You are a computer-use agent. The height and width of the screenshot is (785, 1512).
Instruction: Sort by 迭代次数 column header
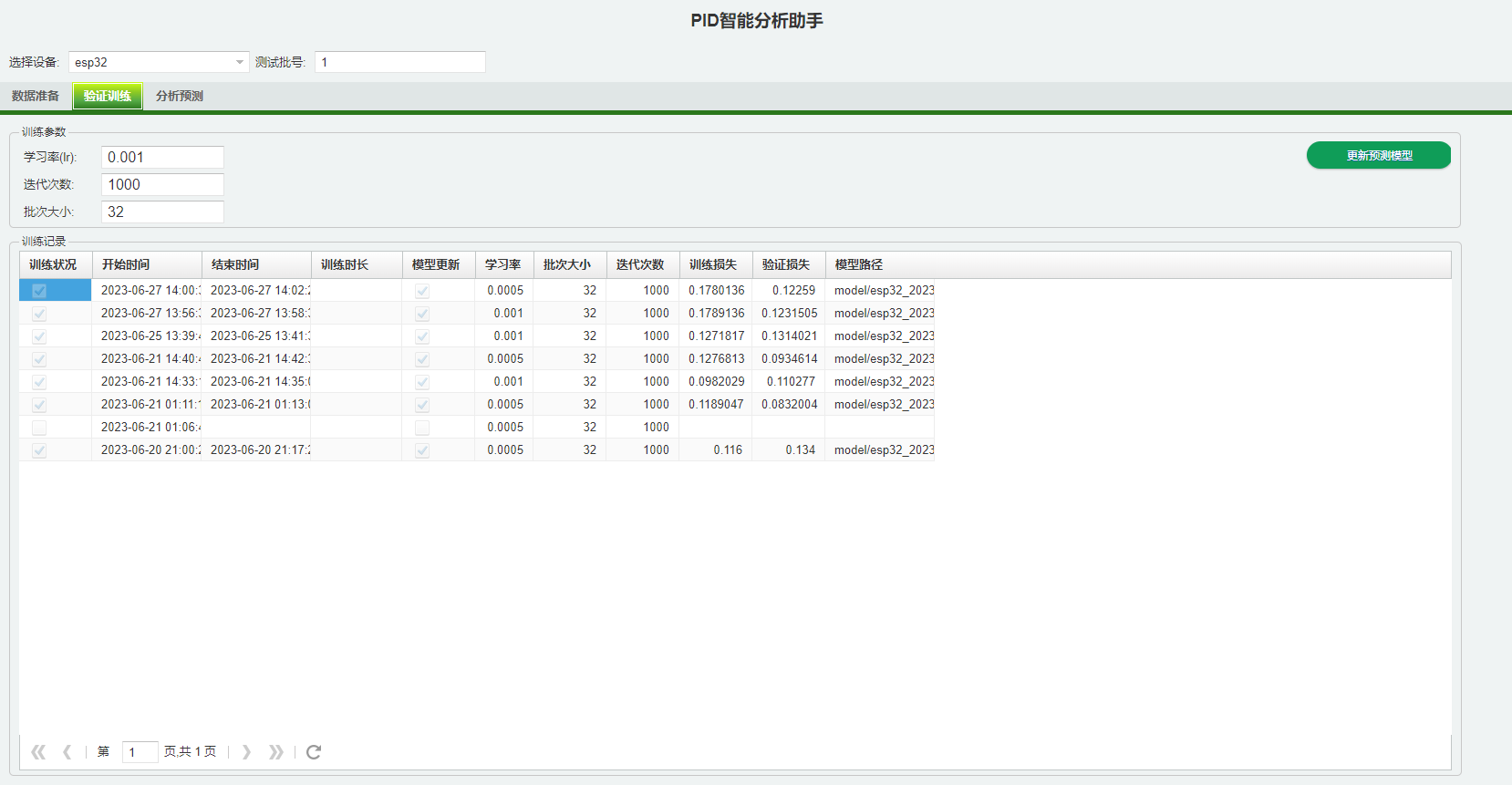(x=643, y=264)
